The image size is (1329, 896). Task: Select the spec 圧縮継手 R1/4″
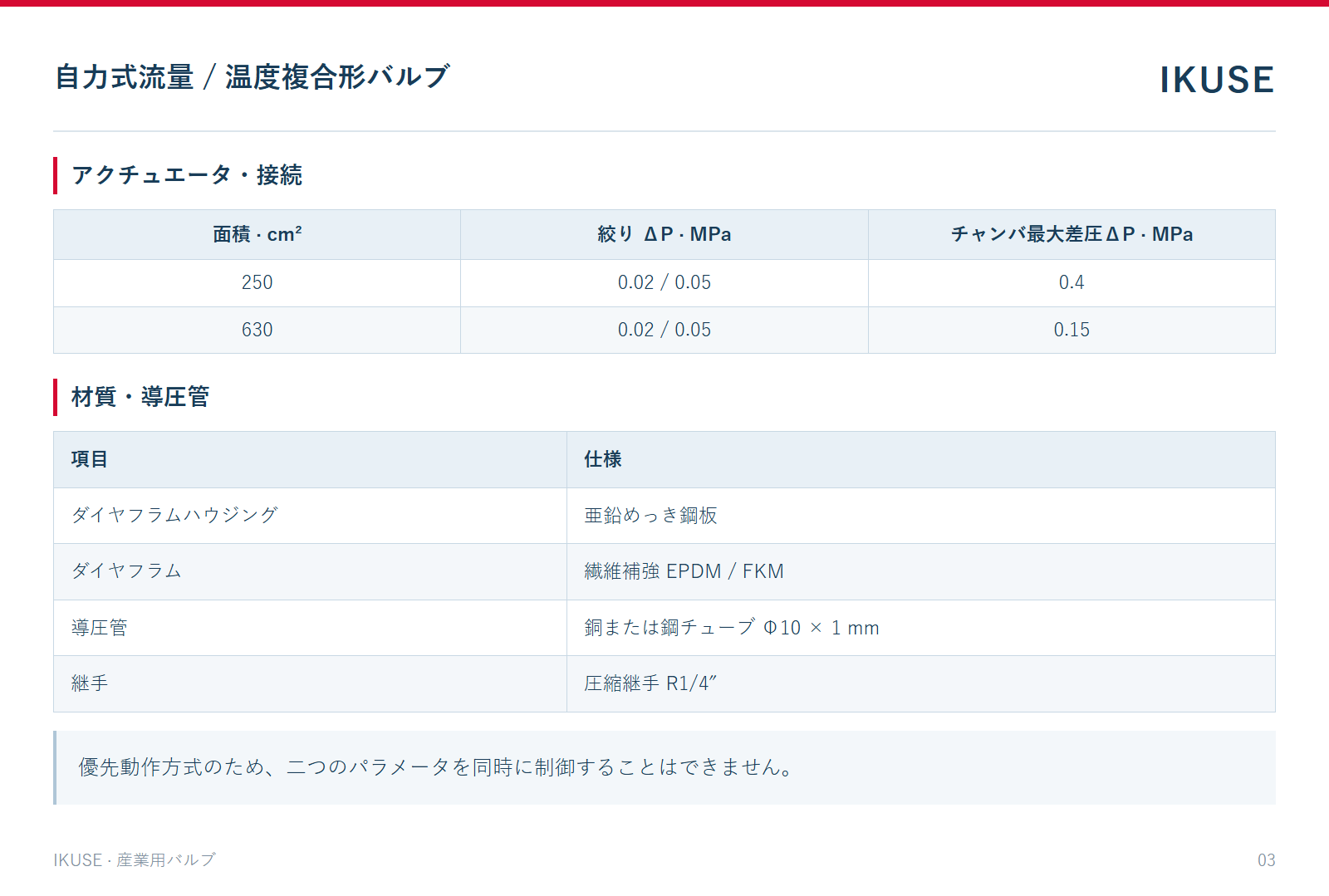tap(650, 683)
